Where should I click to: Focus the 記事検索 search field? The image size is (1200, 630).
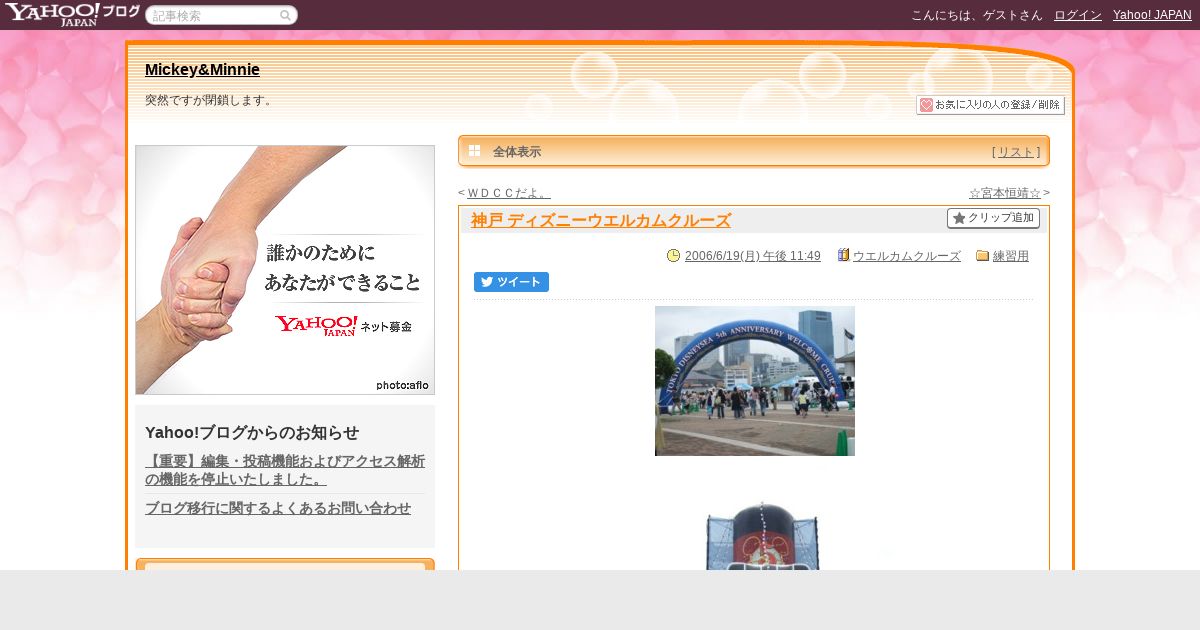click(213, 15)
